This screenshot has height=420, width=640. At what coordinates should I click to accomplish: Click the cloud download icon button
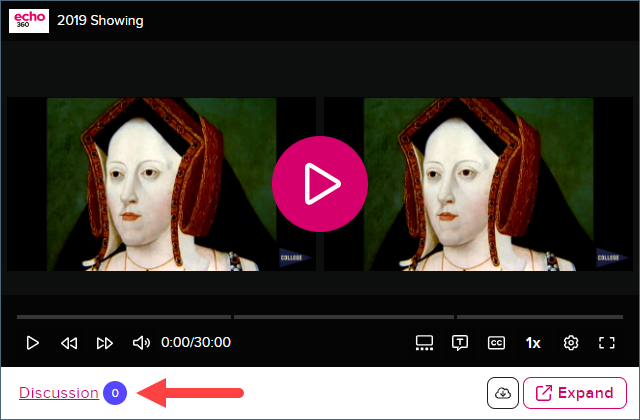[x=503, y=393]
